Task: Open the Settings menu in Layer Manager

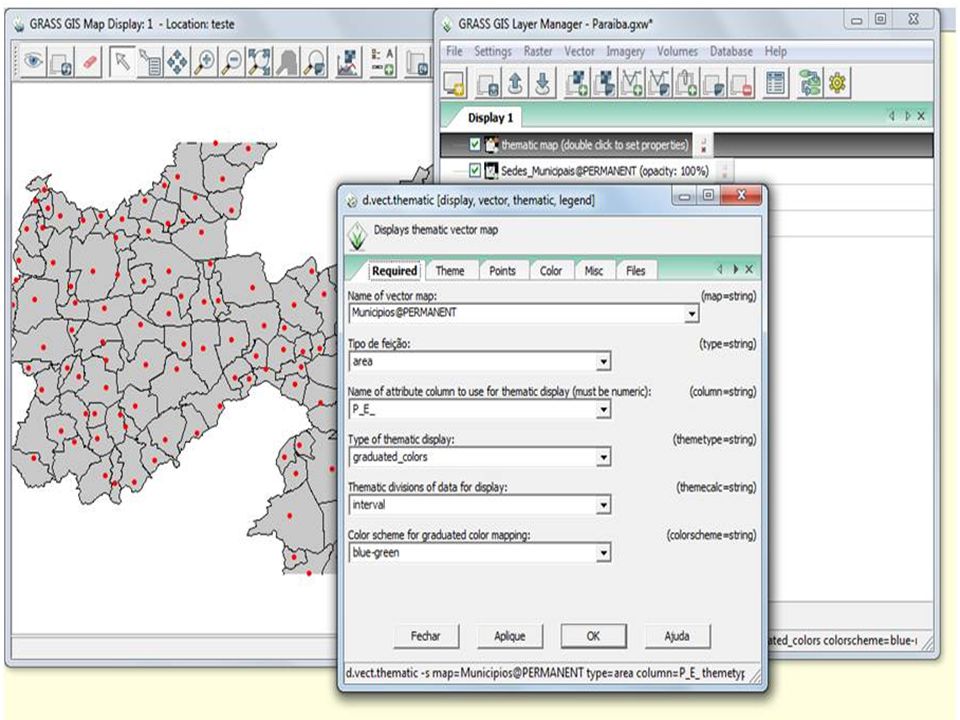Action: [x=493, y=51]
